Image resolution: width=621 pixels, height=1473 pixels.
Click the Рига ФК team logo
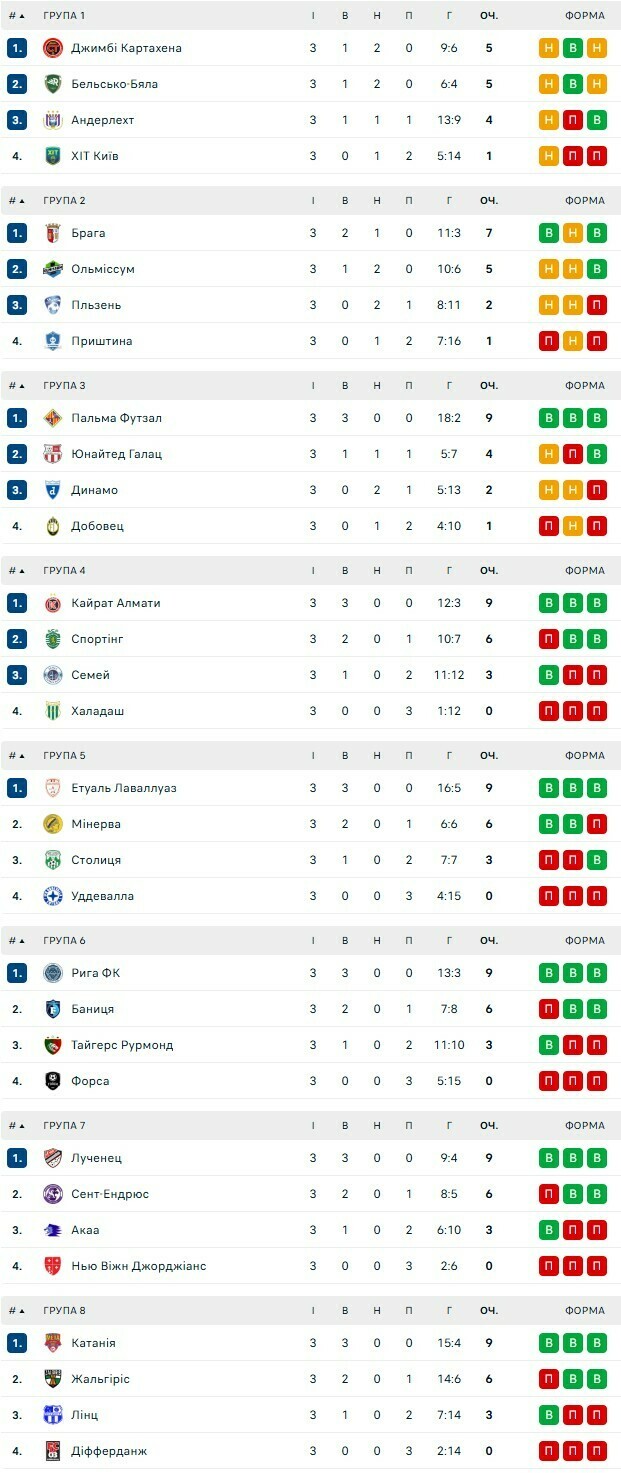(x=53, y=973)
